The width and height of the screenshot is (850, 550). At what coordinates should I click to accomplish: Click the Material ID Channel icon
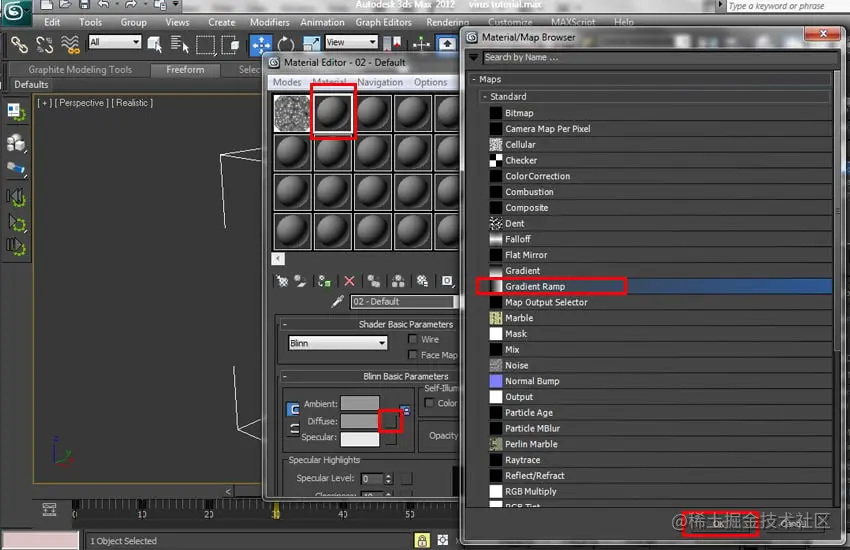[x=447, y=281]
